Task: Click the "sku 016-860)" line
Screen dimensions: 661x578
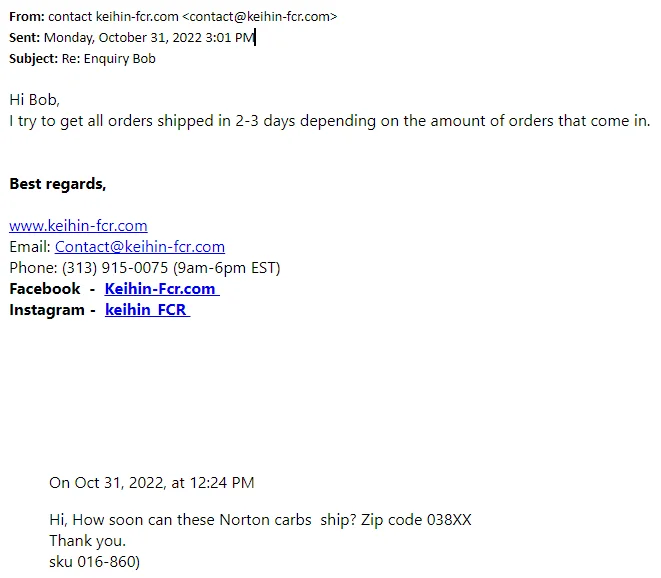Action: [x=95, y=562]
